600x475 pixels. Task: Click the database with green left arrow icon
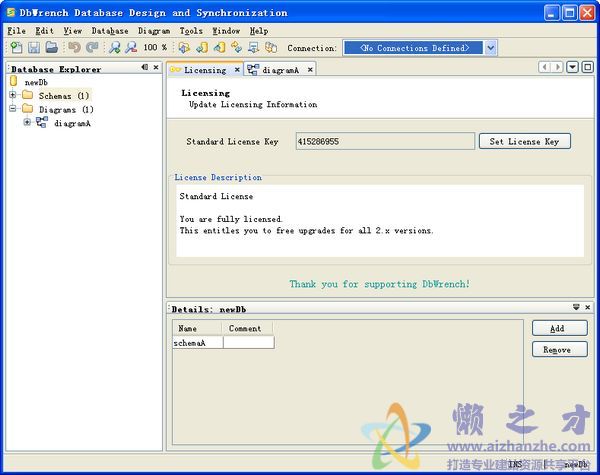202,47
